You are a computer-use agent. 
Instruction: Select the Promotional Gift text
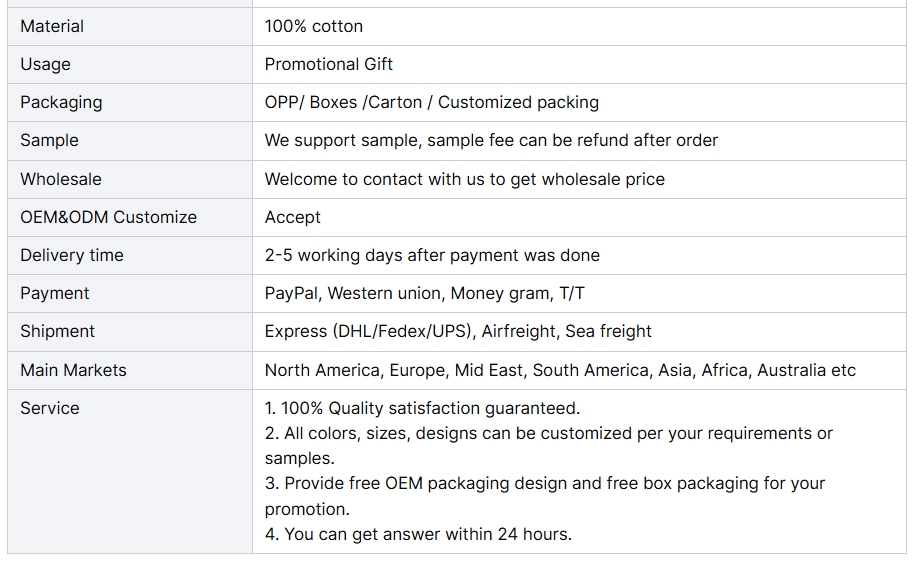point(328,64)
